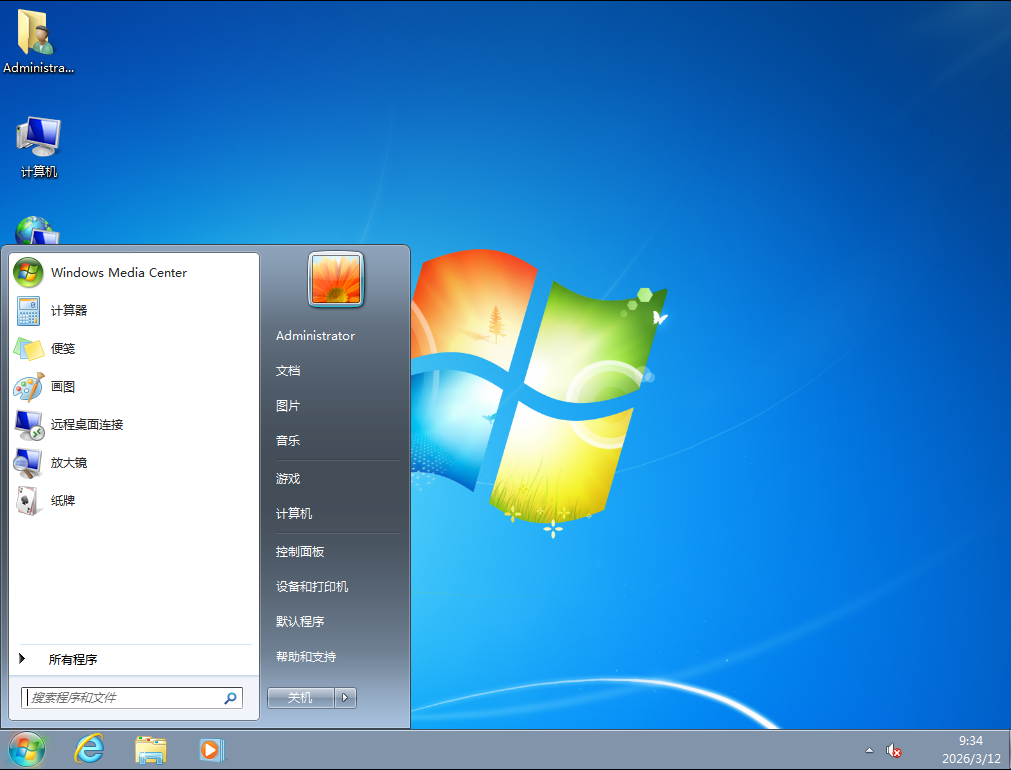
Task: Play the 纸牌 solitaire game
Action: tap(63, 500)
